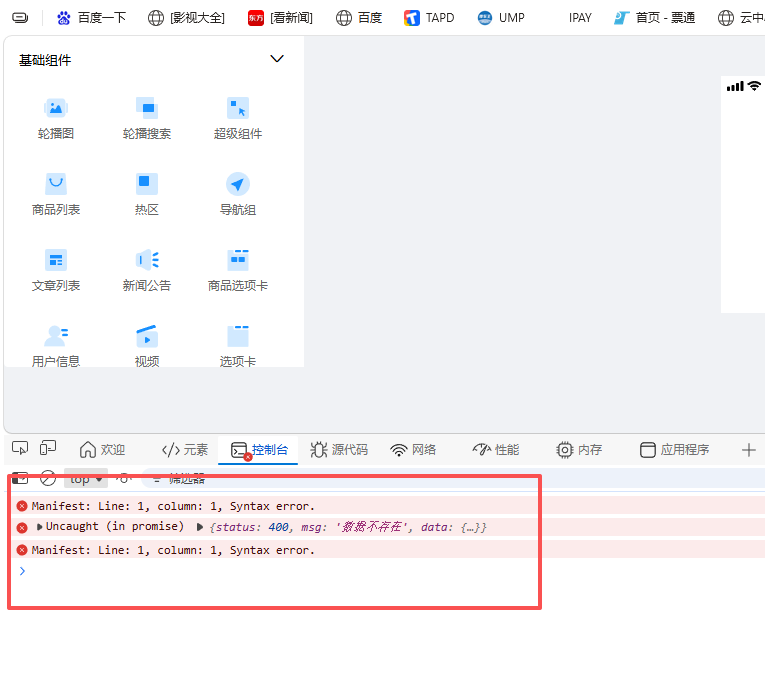Add the 商品选项卡 component
Screen dimensions: 765x692
pyautogui.click(x=238, y=271)
